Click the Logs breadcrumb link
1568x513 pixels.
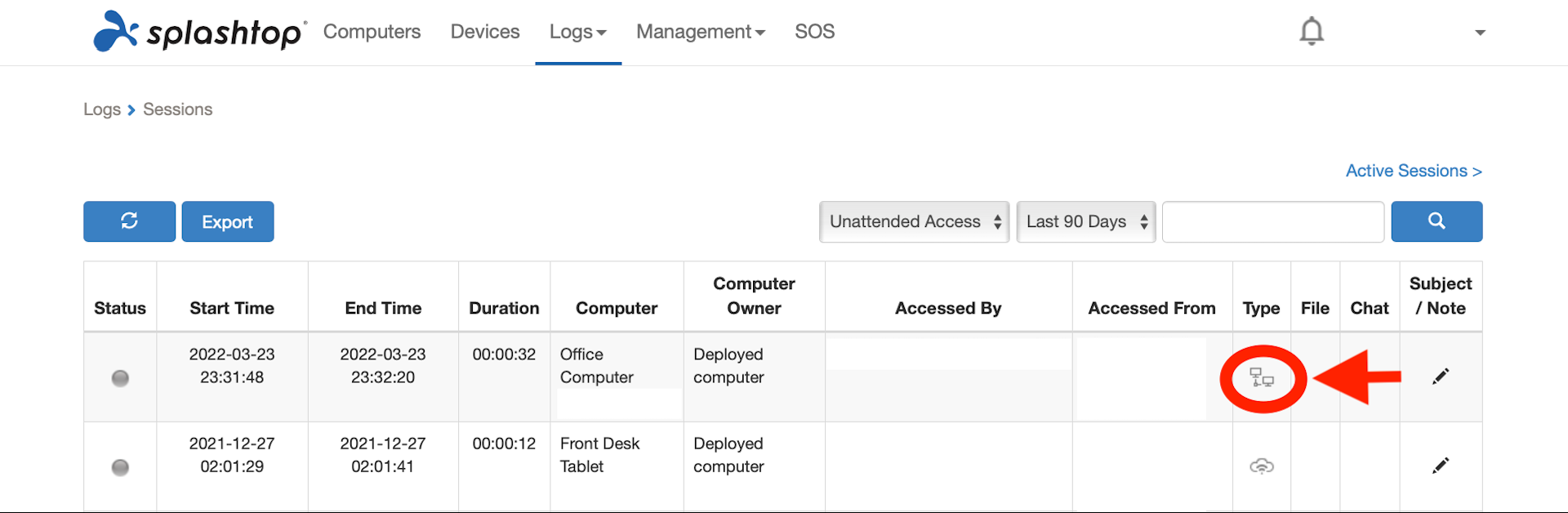tap(102, 109)
